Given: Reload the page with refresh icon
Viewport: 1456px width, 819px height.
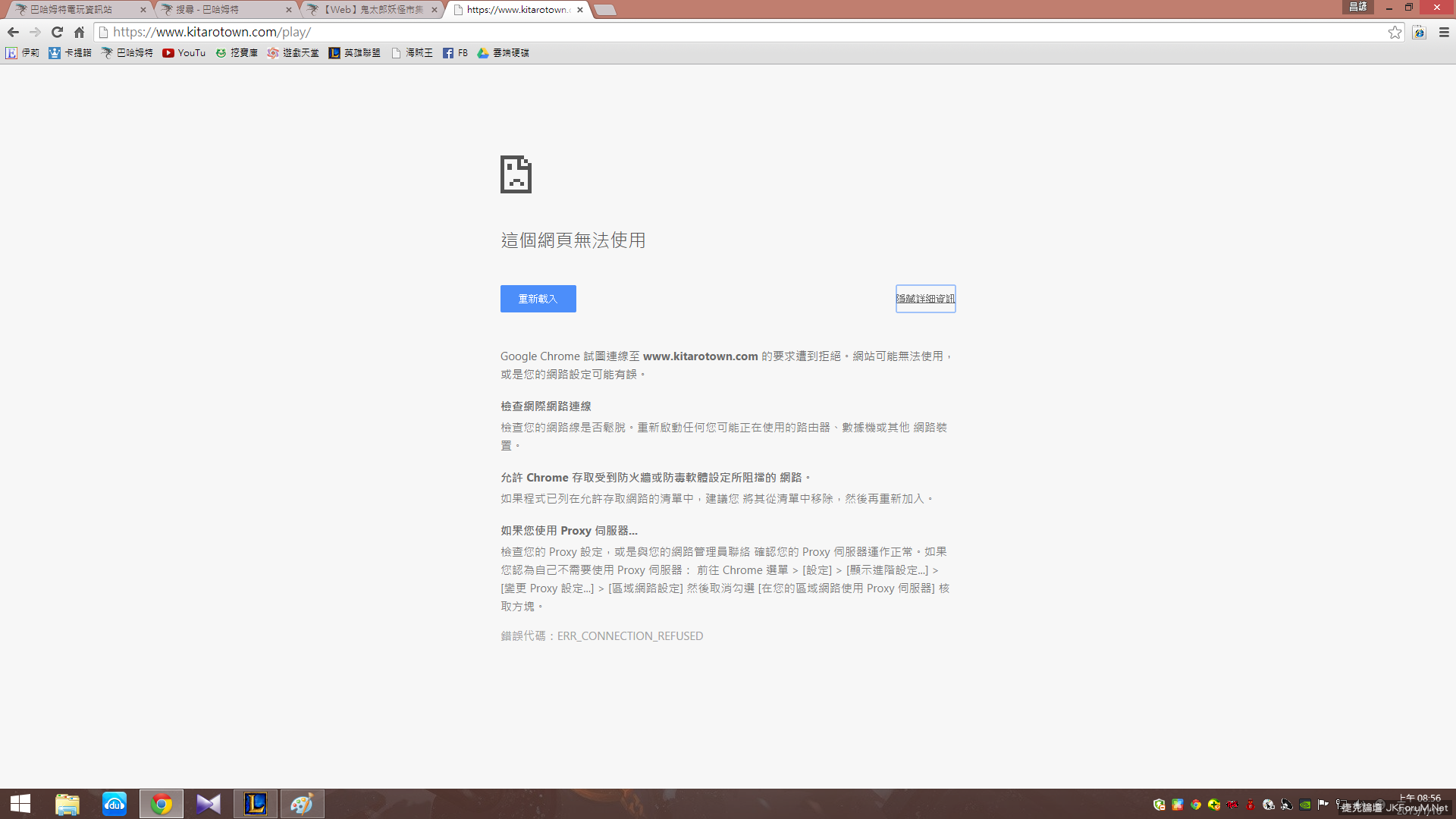Looking at the screenshot, I should [x=57, y=32].
